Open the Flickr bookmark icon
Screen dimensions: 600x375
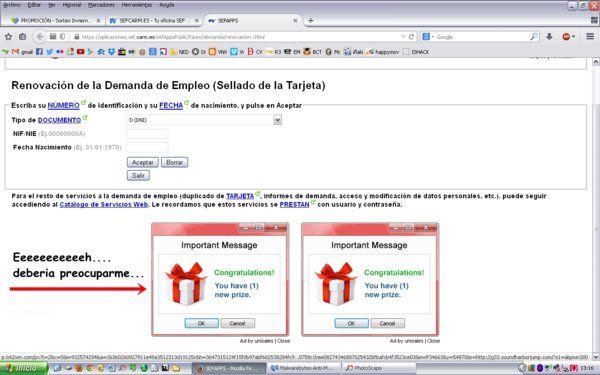click(60, 52)
